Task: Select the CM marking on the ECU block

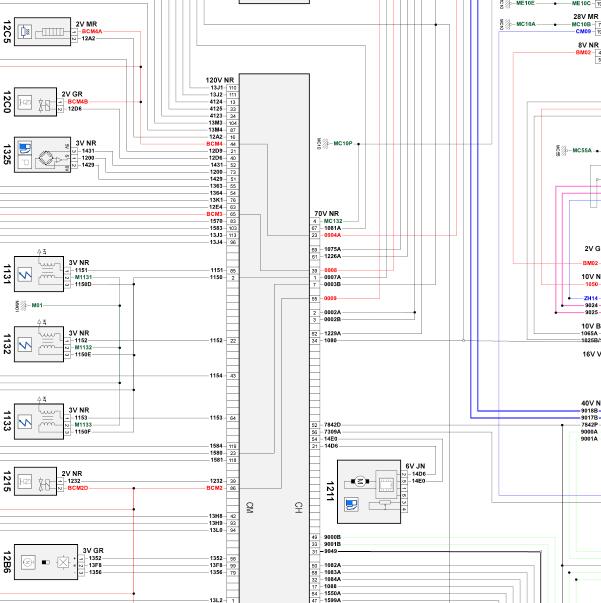Action: [249, 507]
